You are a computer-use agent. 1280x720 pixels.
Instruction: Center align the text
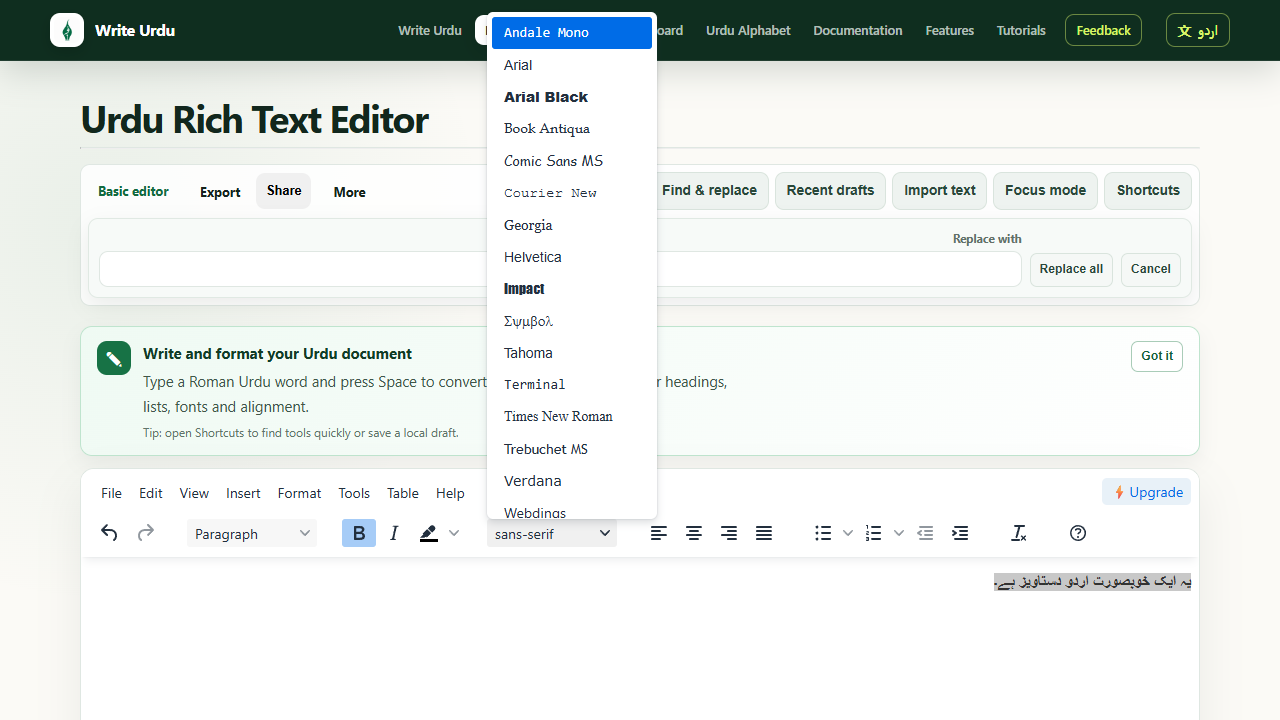(694, 533)
